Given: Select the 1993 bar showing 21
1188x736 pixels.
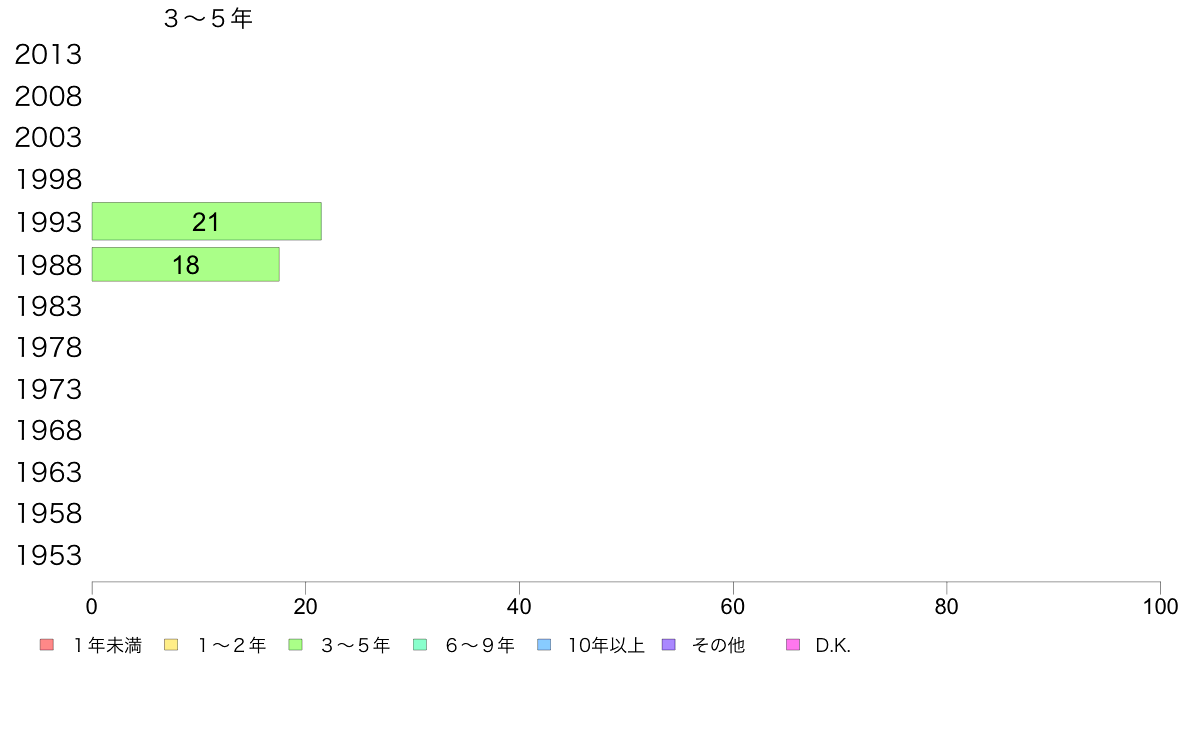Looking at the screenshot, I should [206, 221].
